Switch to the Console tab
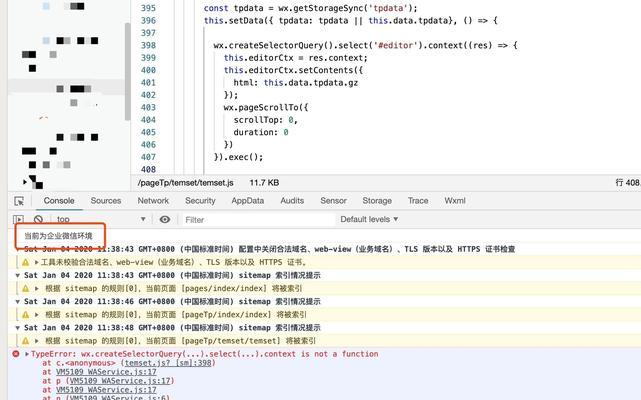 59,201
